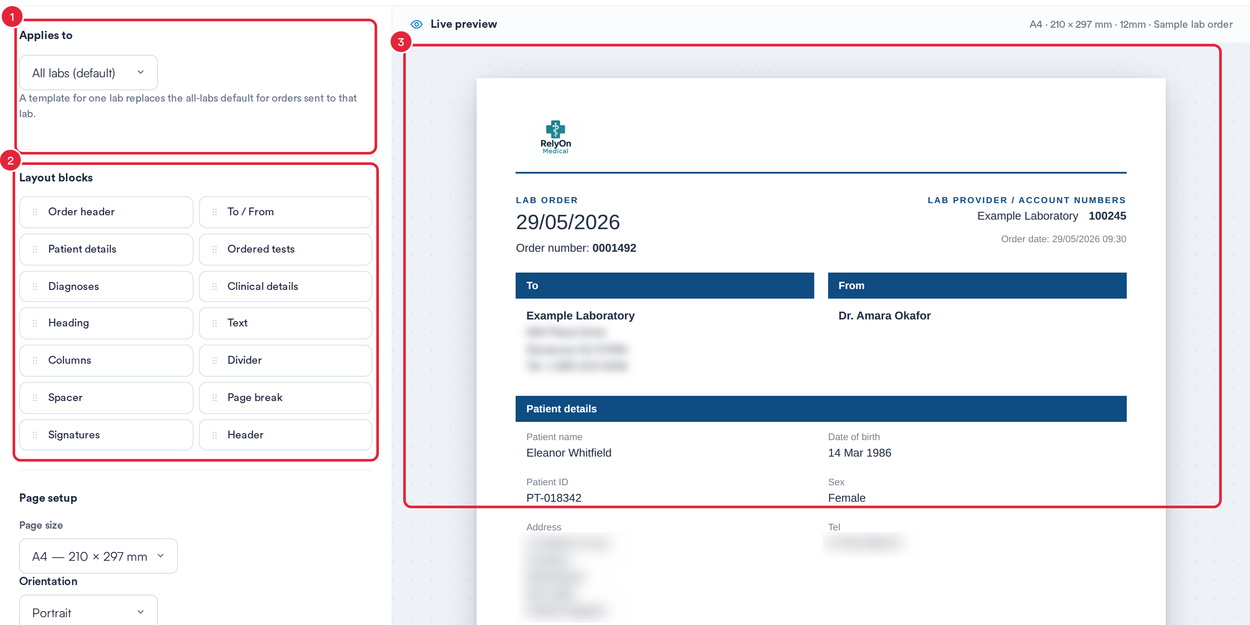Click Dr. Amara Okafor in From section
Viewport: 1250px width, 625px height.
pyautogui.click(x=884, y=316)
